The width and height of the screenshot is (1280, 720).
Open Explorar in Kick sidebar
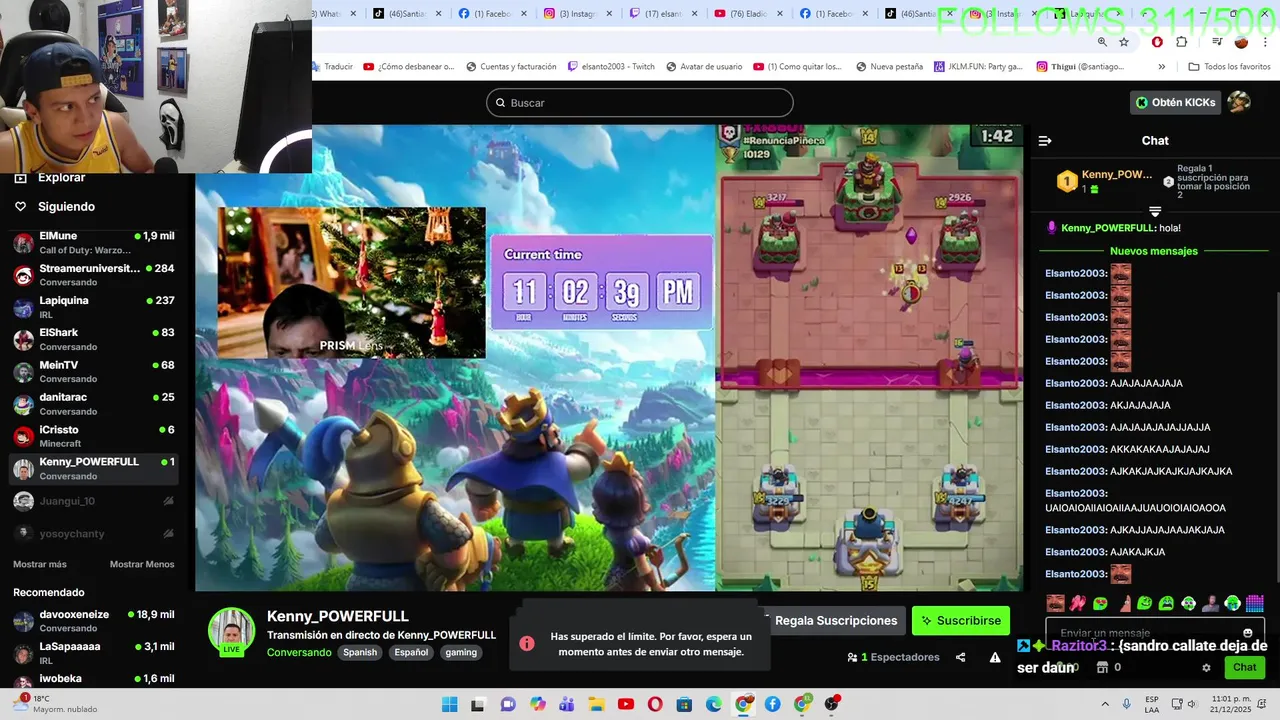pos(50,178)
